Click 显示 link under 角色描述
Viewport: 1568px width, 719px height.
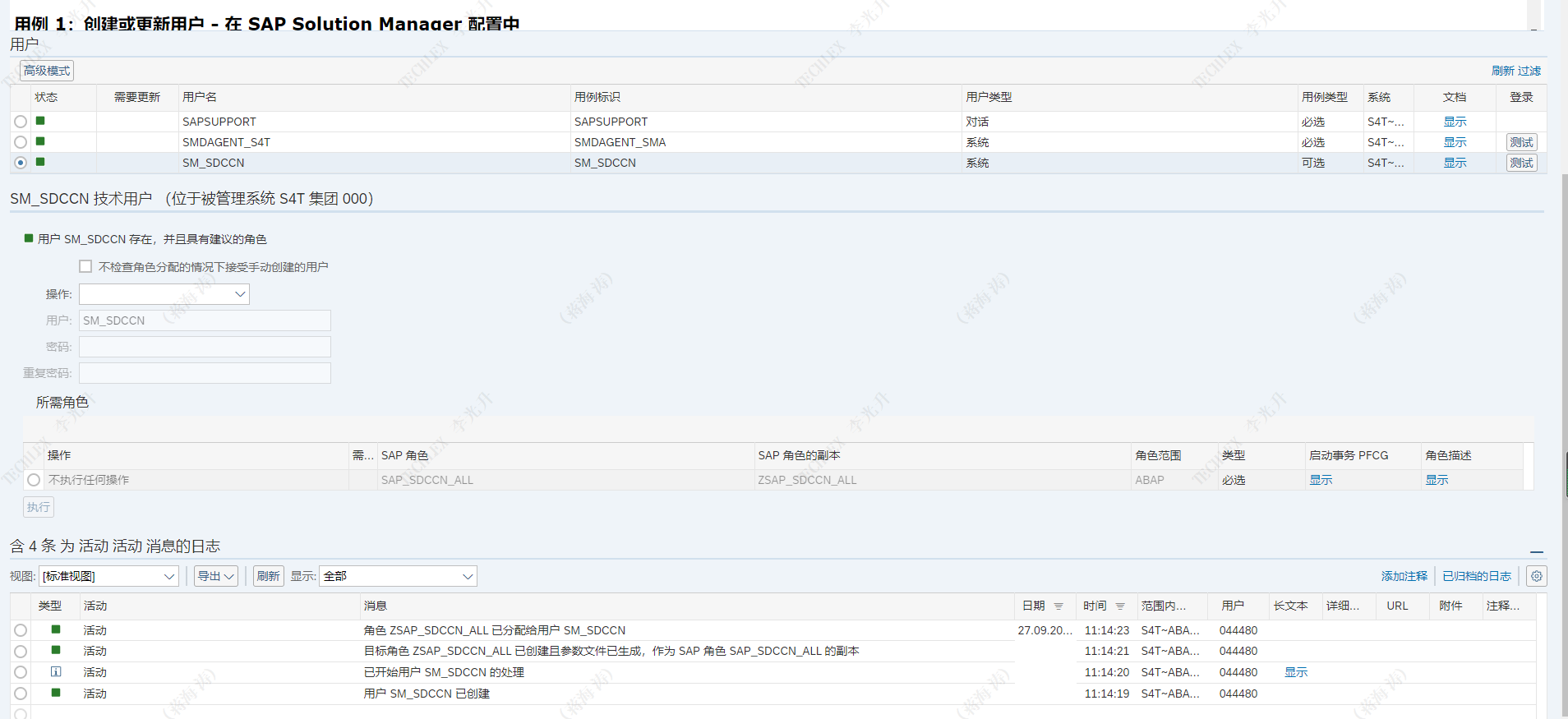[1437, 480]
